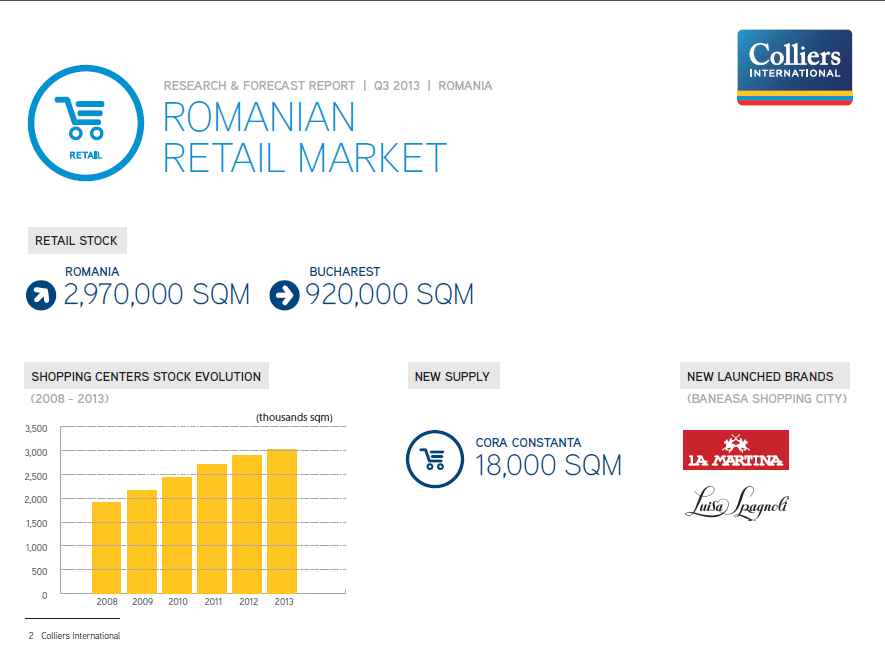Select the ROMANIAN RETAIL MARKET title

coord(305,137)
